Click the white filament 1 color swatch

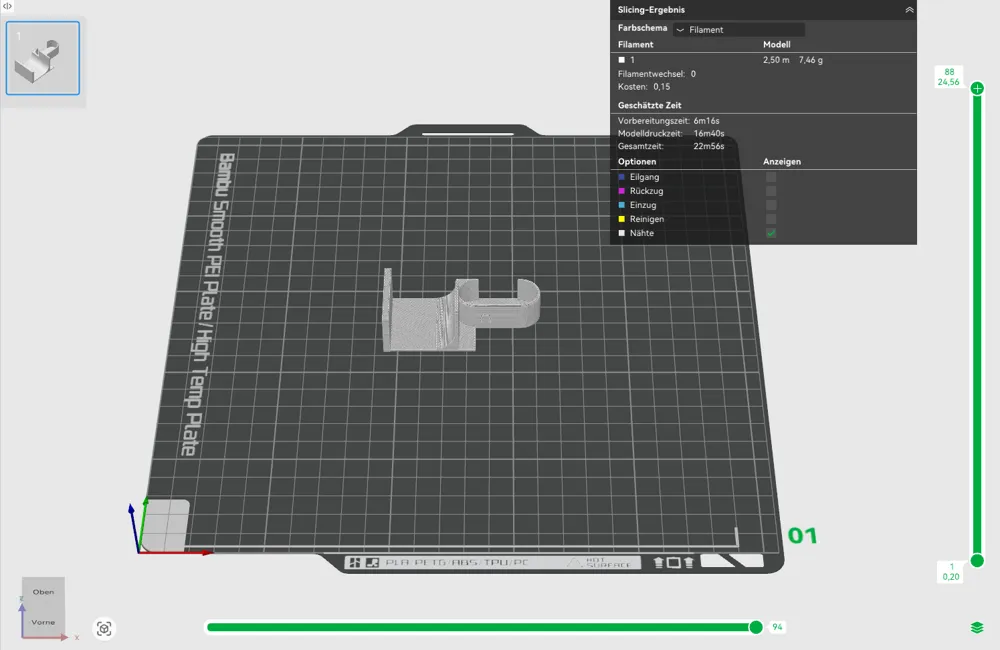(x=622, y=60)
